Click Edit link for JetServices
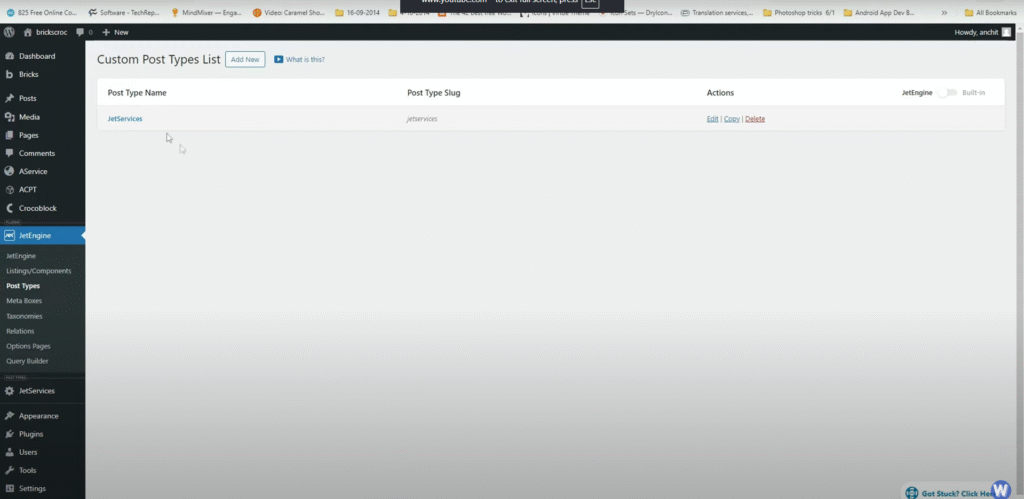The image size is (1024, 499). point(712,119)
